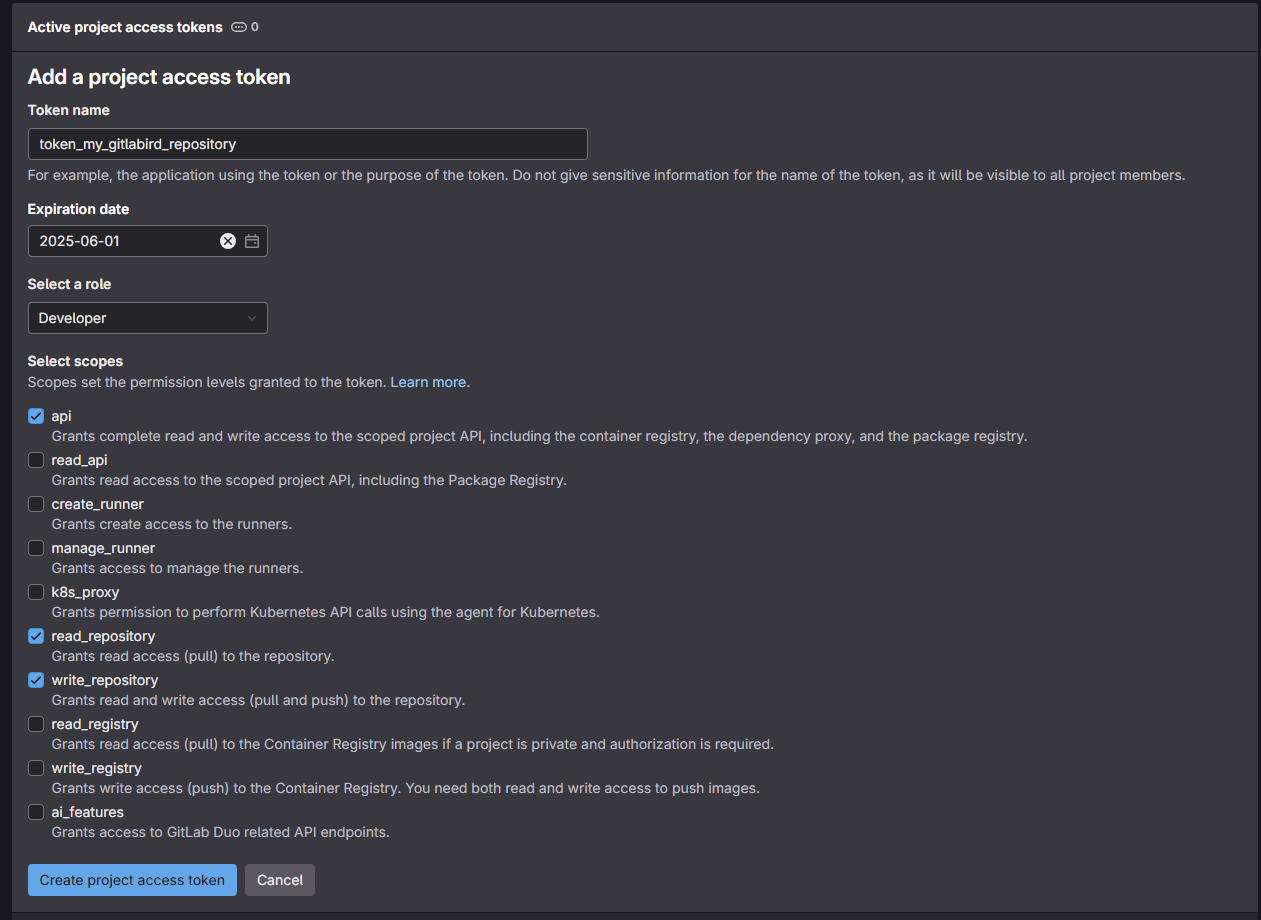Focus the expiration date text field

point(120,241)
